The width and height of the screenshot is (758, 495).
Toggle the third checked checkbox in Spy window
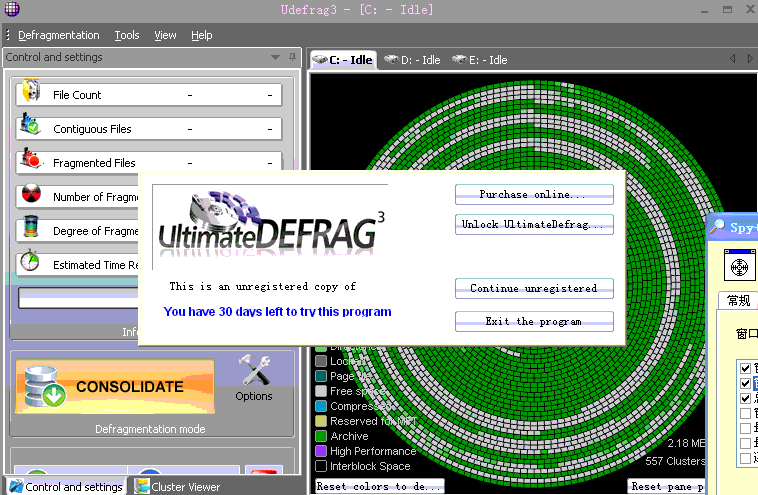[745, 398]
